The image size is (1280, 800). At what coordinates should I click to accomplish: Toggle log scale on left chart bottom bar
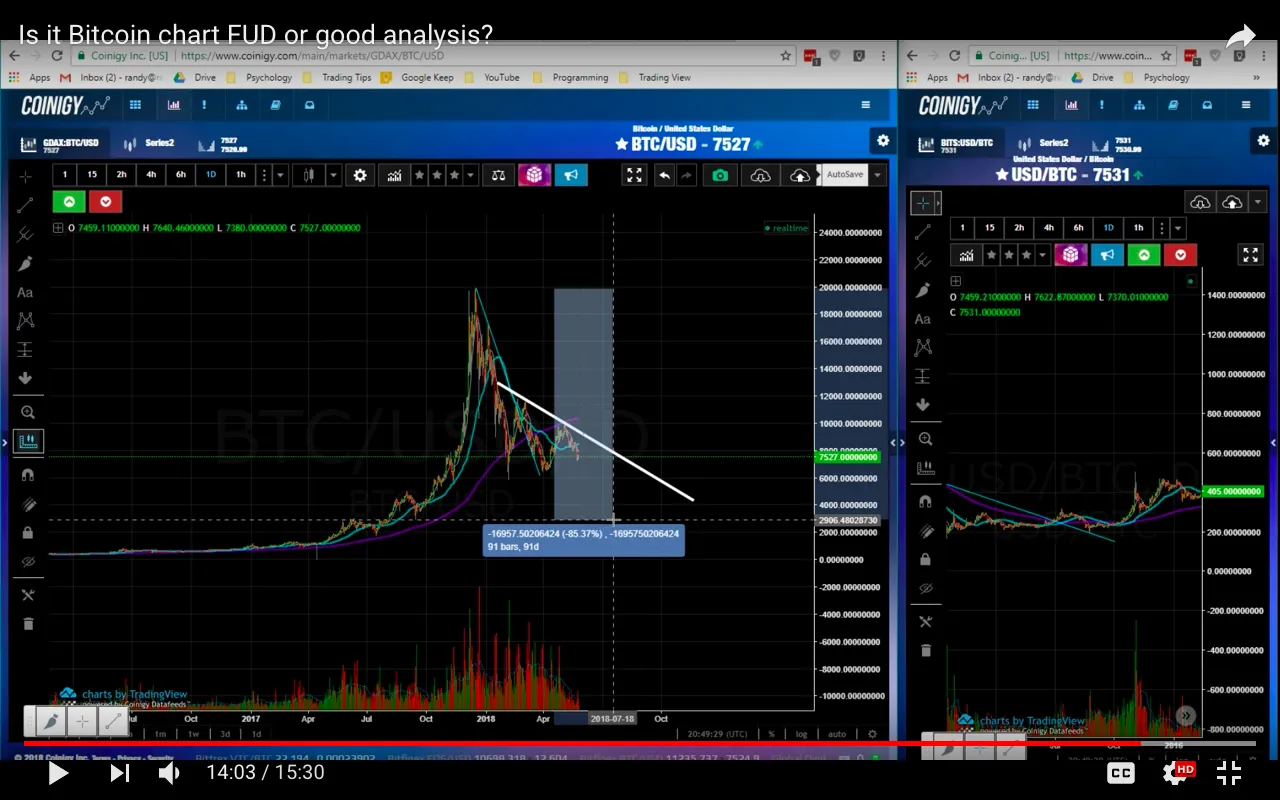click(x=802, y=734)
